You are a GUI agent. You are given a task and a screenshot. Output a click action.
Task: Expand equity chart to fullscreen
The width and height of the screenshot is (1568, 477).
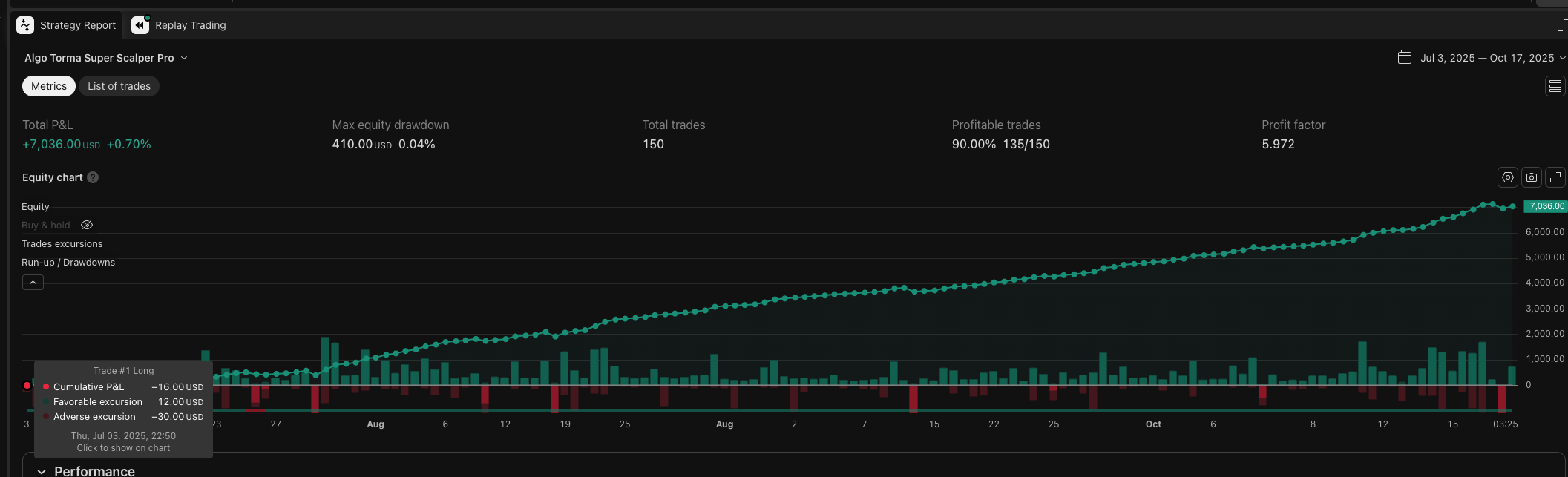tap(1555, 177)
